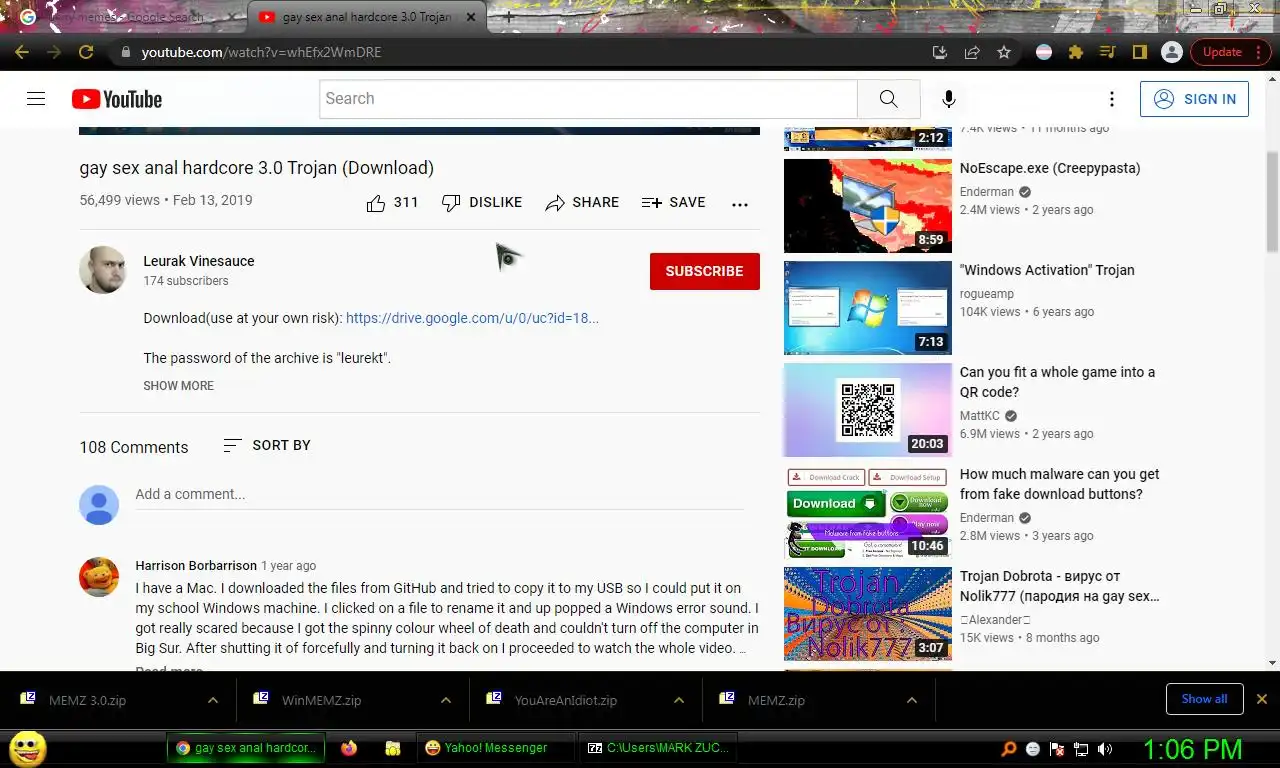Open the volume speaker tray icon
Screen dimensions: 1280x768
pos(1105,749)
